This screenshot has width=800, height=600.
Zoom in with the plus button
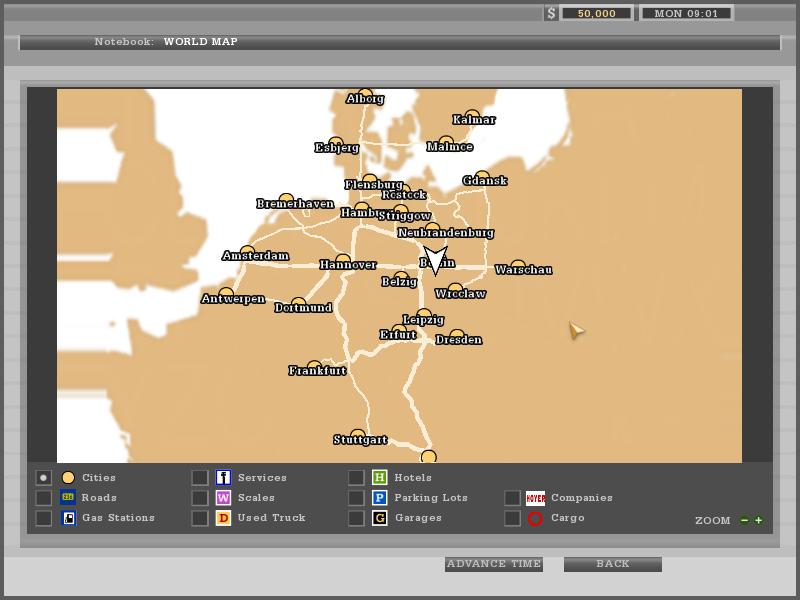pos(759,520)
